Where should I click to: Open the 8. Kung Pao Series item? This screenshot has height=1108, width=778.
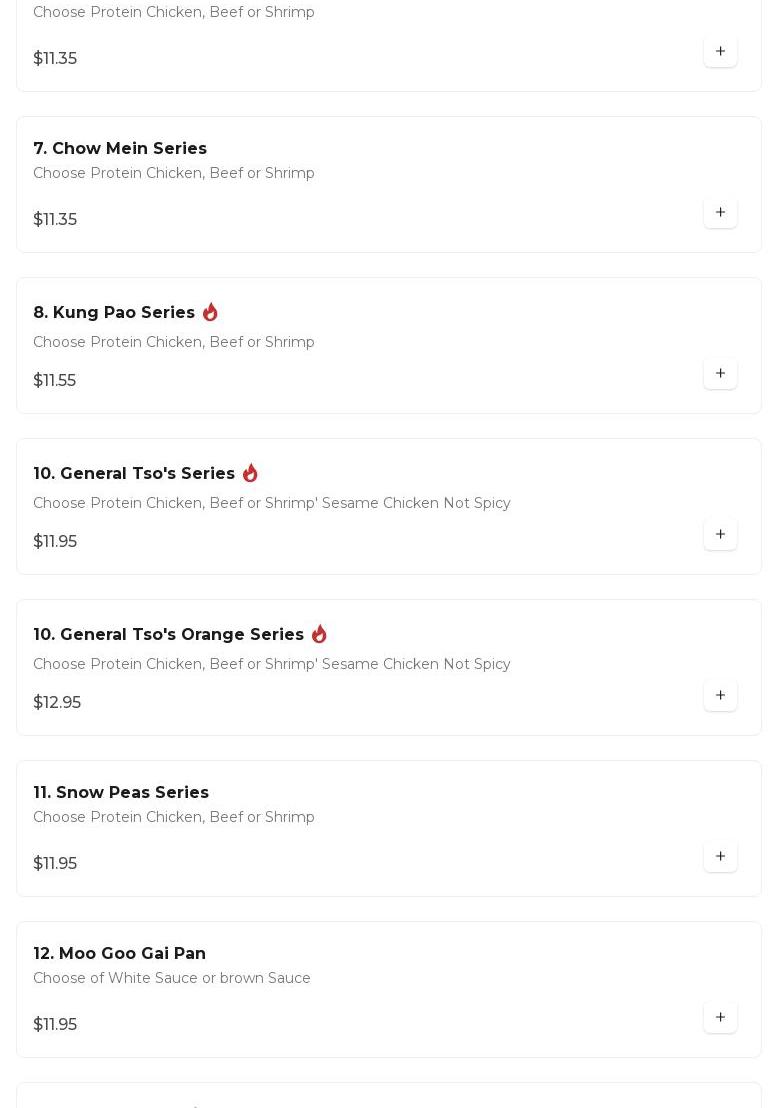(114, 313)
